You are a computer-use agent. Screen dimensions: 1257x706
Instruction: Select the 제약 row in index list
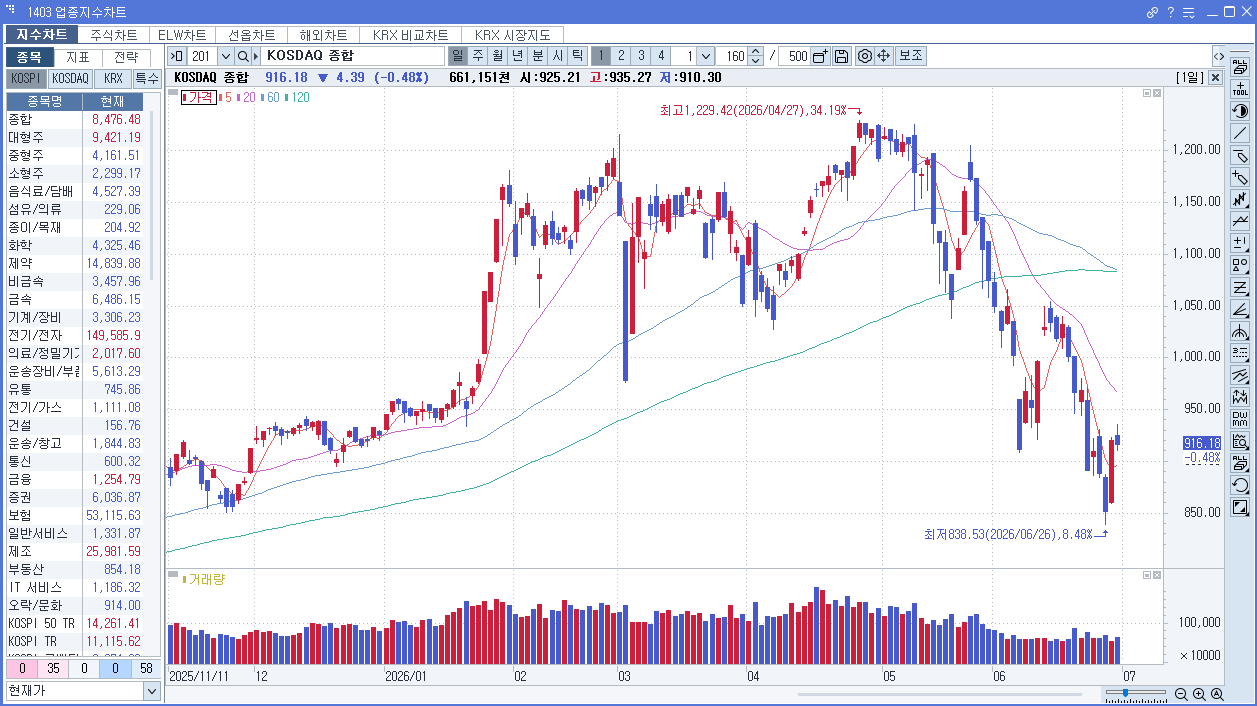click(75, 263)
